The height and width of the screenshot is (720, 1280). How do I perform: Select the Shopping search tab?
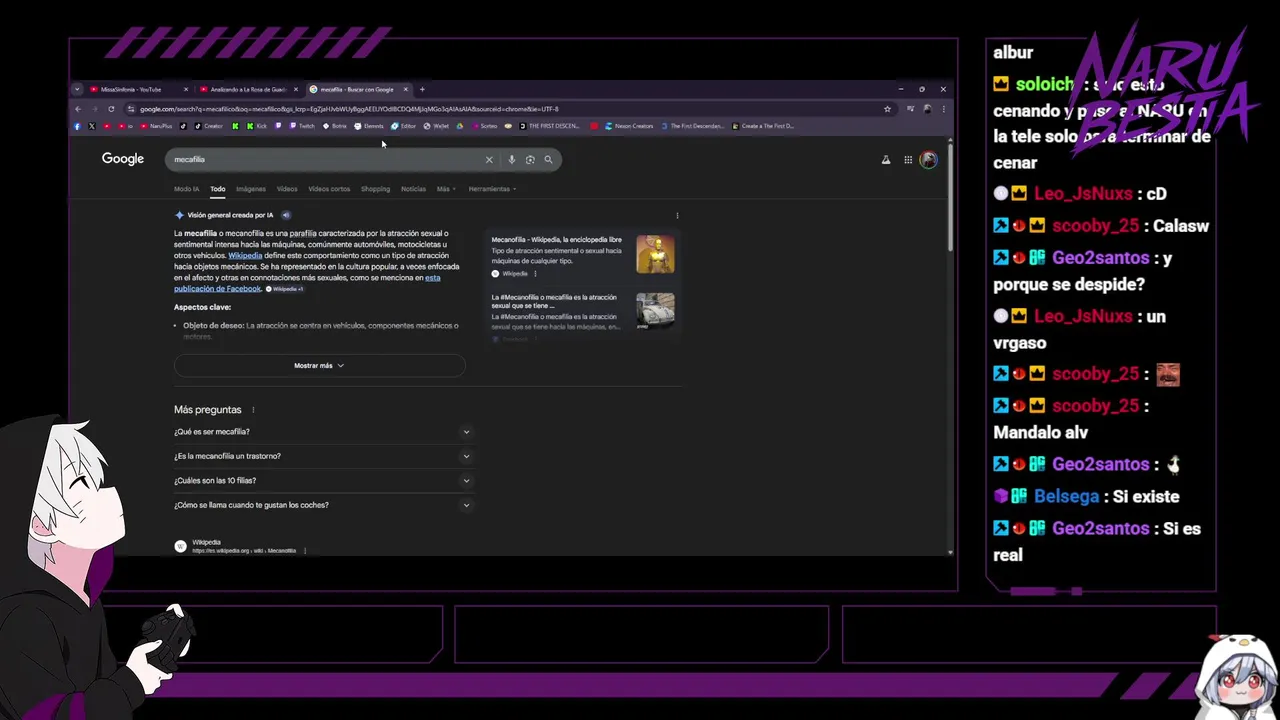pyautogui.click(x=375, y=189)
